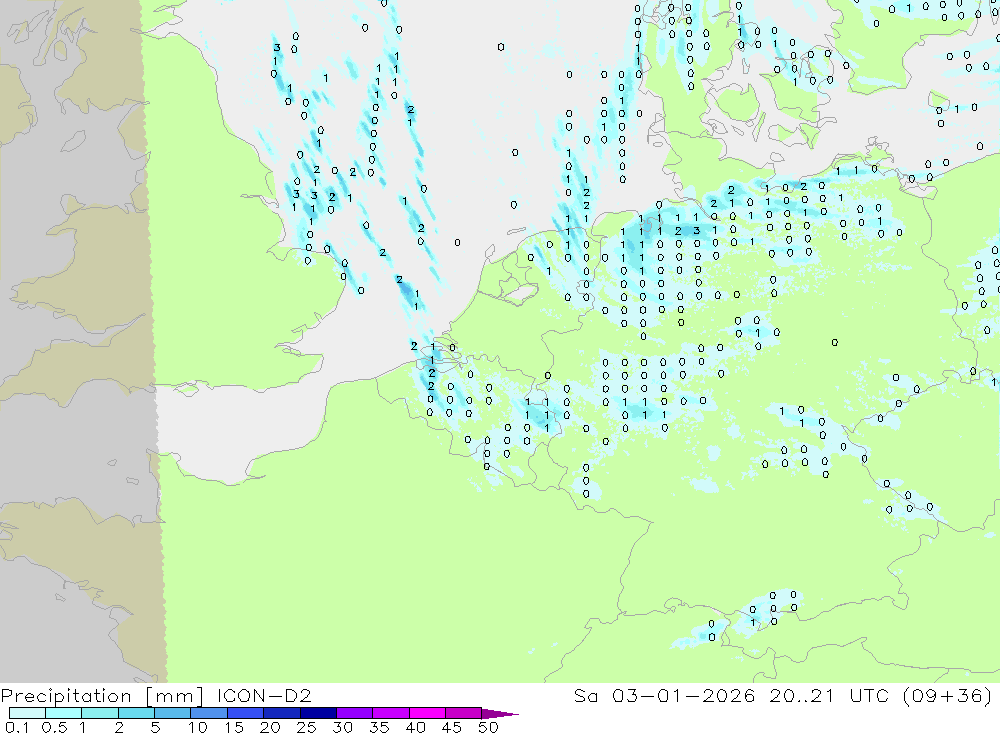This screenshot has height=733, width=1000.
Task: Click the 30–35 mm purple legend swatch
Action: [x=355, y=713]
